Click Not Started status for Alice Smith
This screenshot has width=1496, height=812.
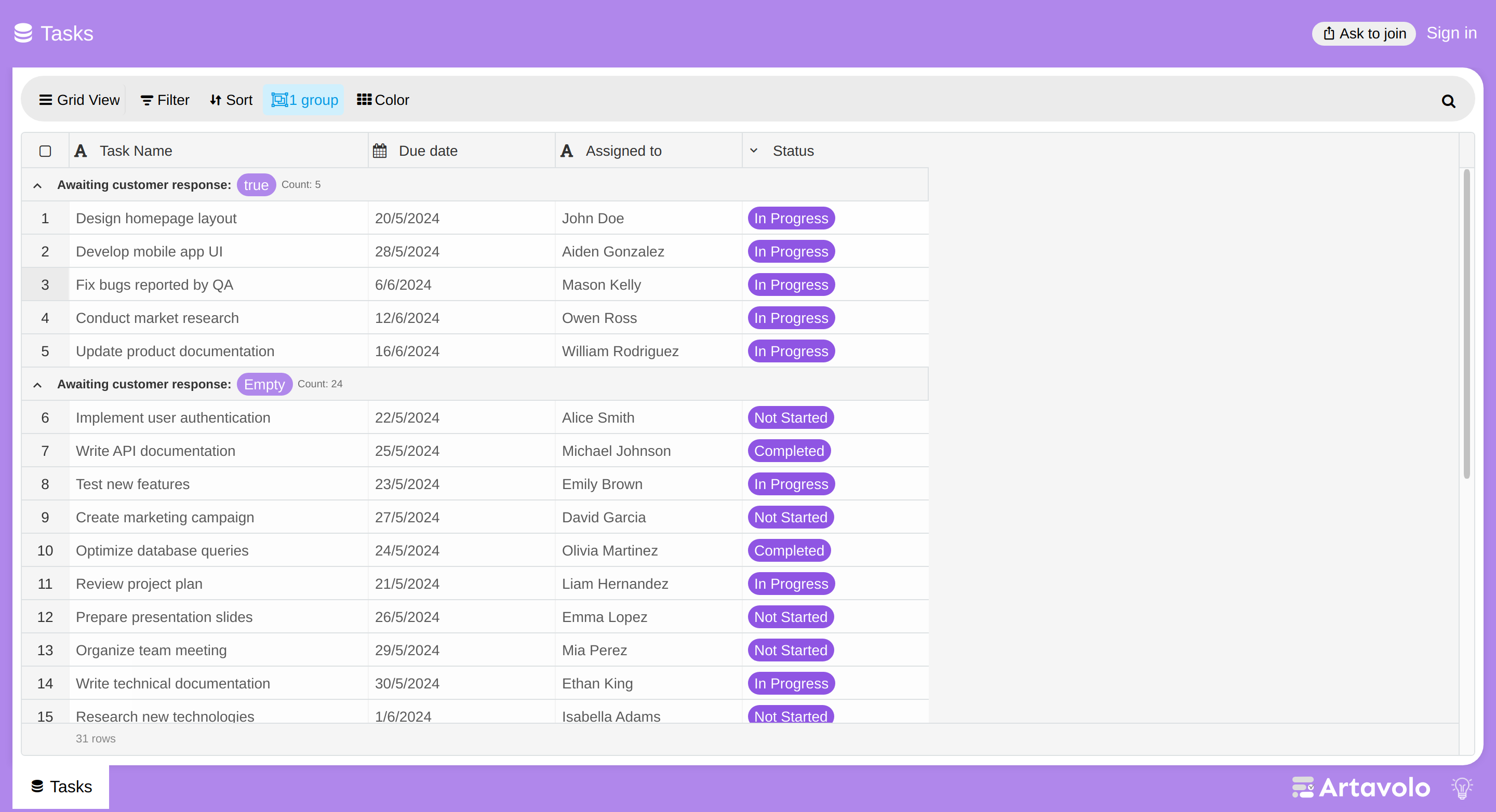coord(791,418)
